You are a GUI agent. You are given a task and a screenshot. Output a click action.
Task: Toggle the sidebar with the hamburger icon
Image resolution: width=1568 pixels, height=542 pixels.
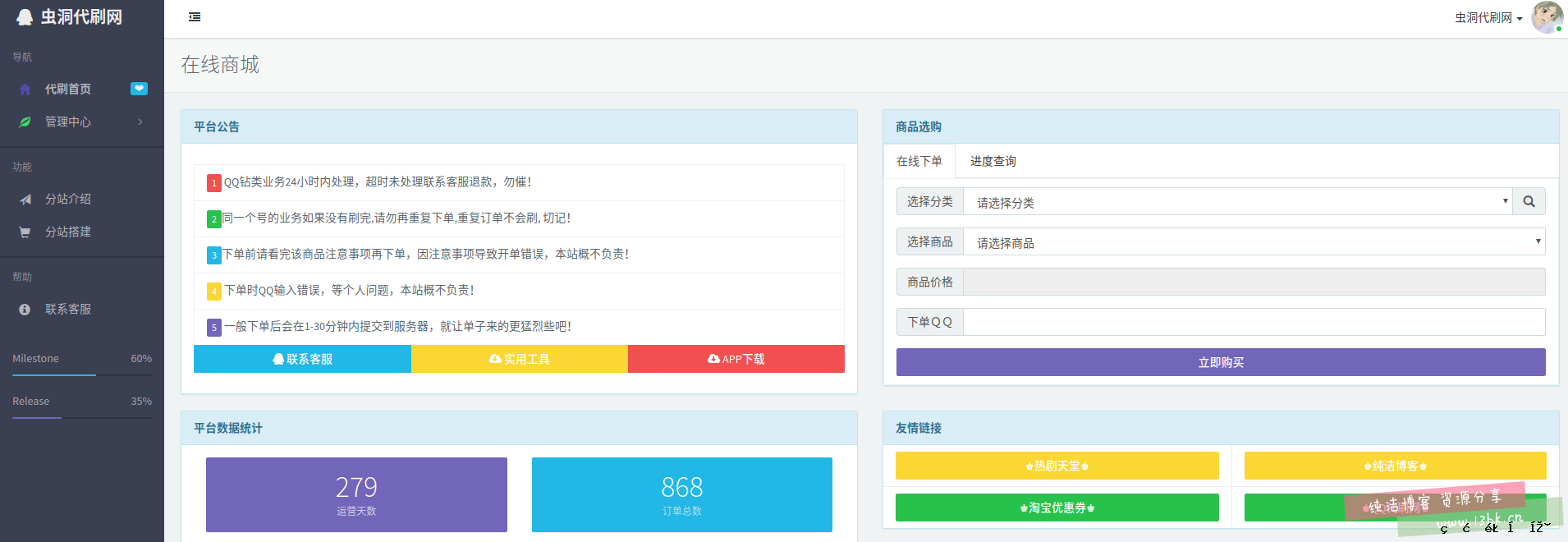pos(195,17)
